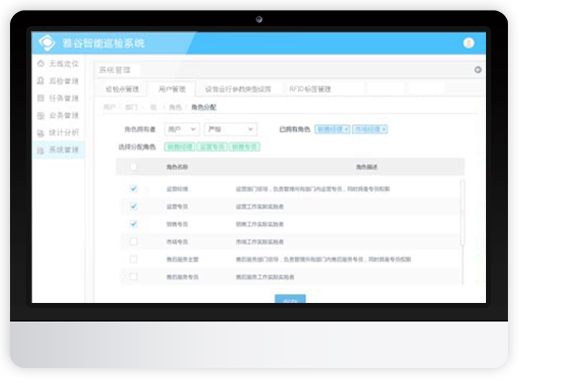Open the 角色 breadcrumb link
Viewport: 561px width, 386px height.
tap(175, 107)
